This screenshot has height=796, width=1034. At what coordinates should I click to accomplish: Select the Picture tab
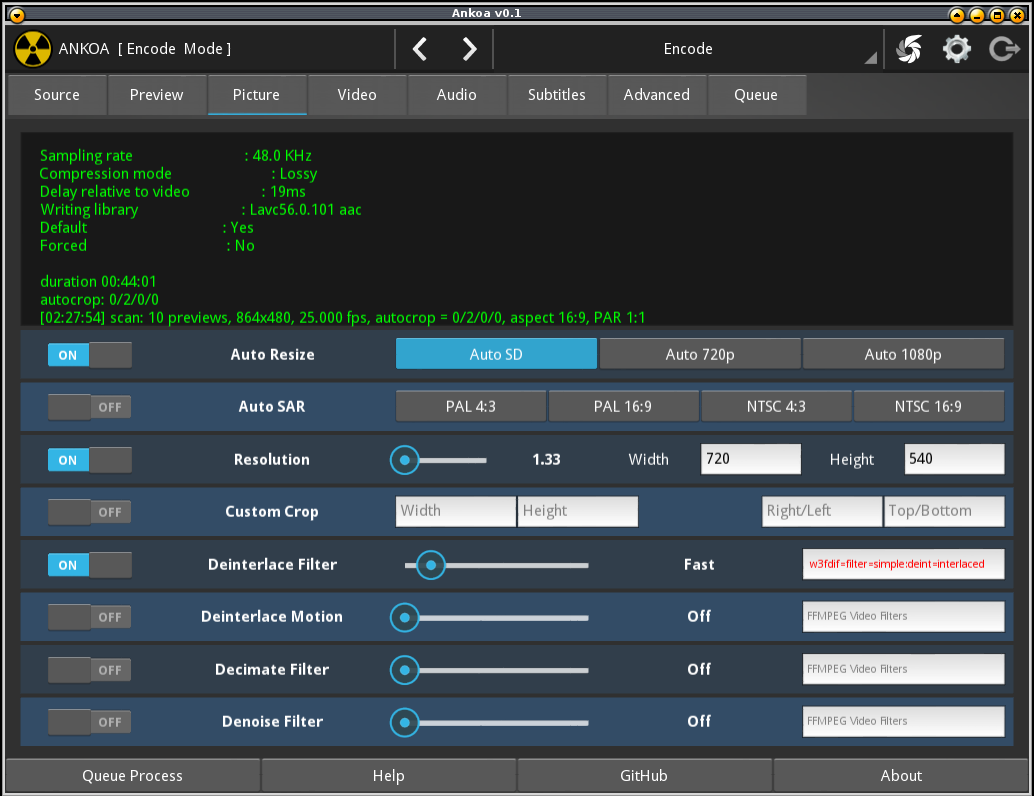pyautogui.click(x=257, y=95)
